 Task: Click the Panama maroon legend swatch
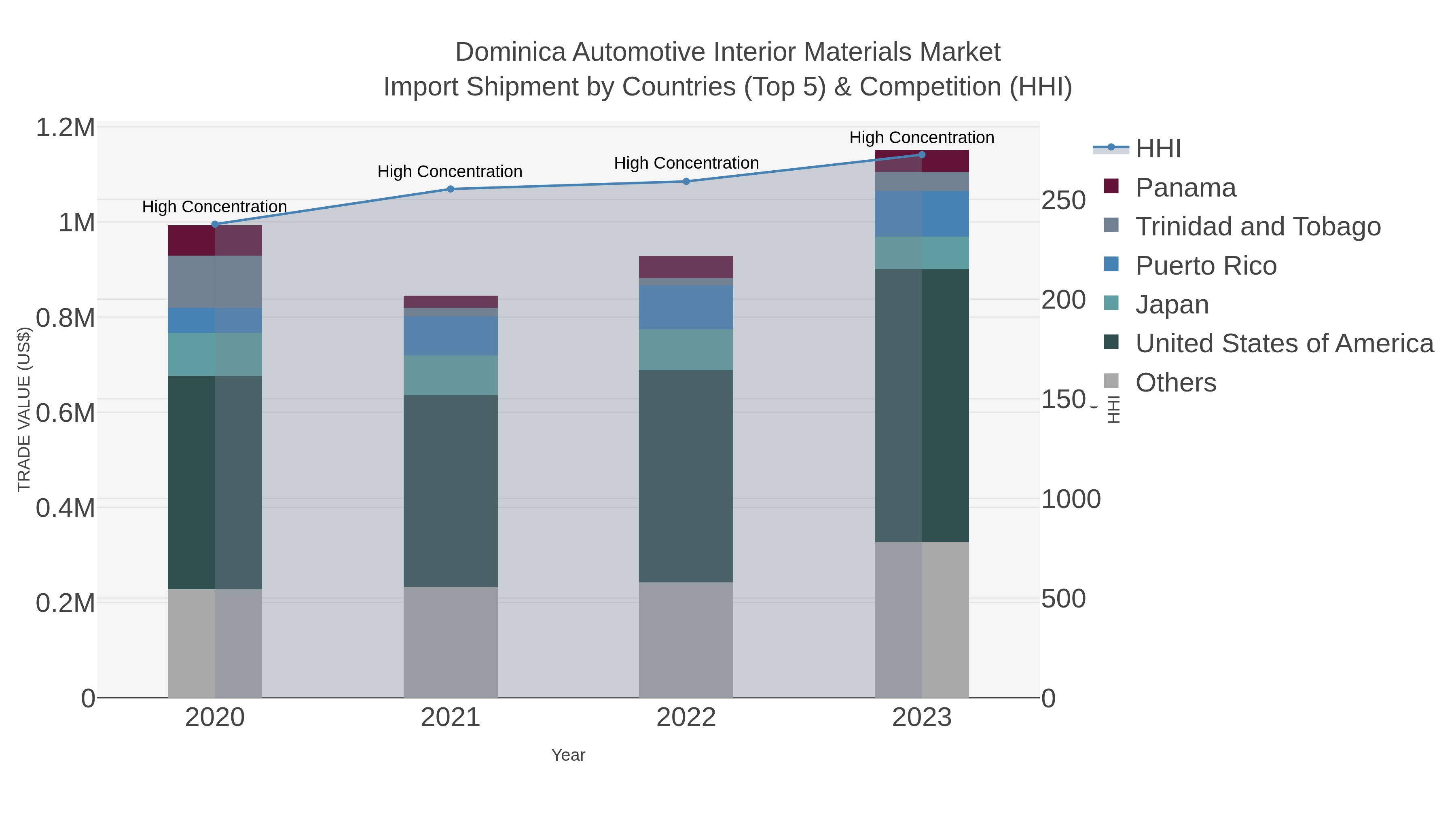pyautogui.click(x=1111, y=186)
